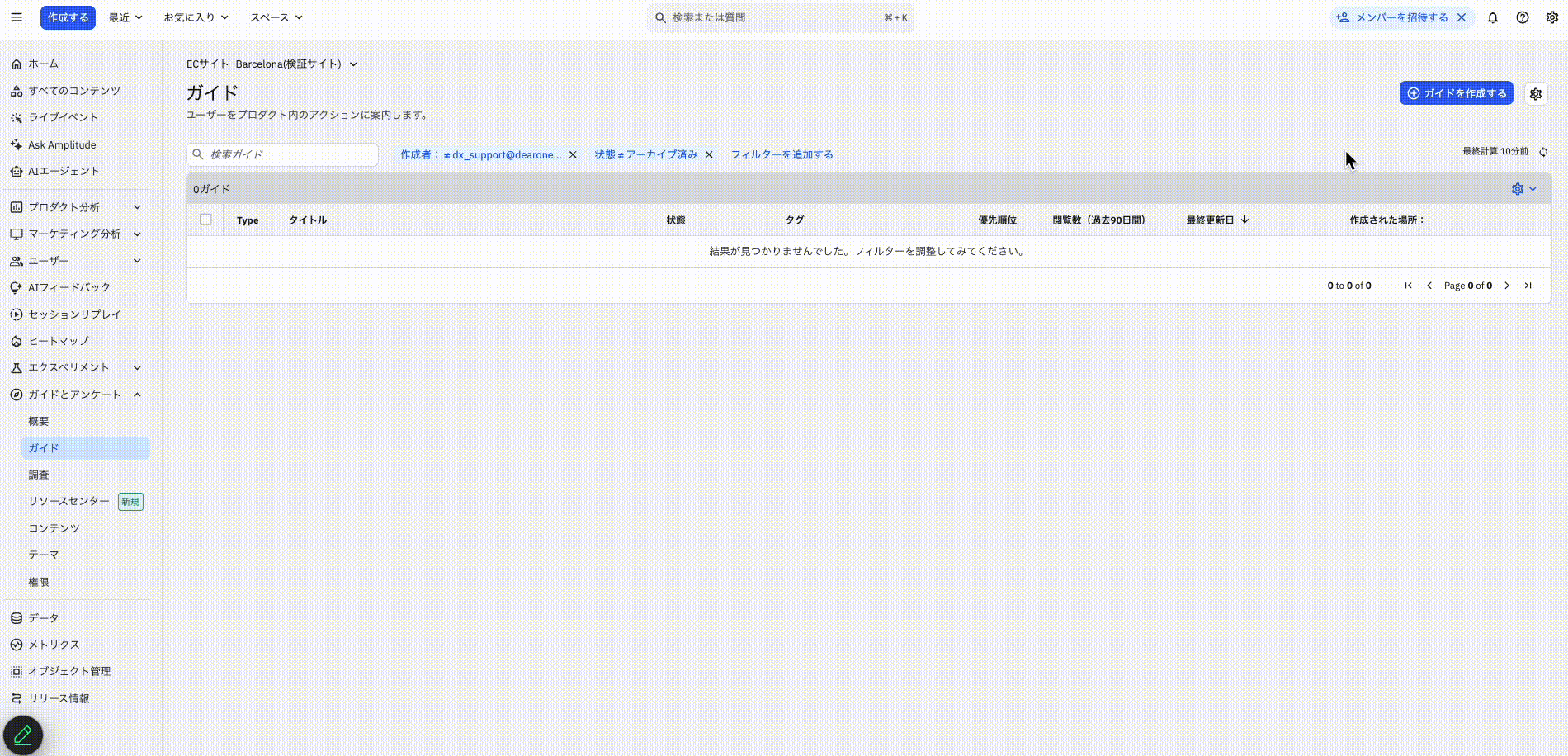Open the table column settings gear

[x=1518, y=188]
